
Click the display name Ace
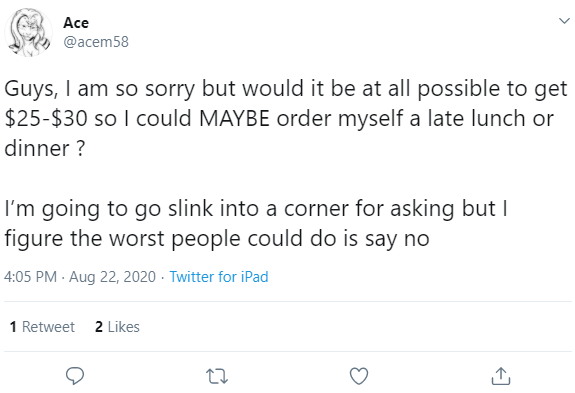[x=76, y=23]
